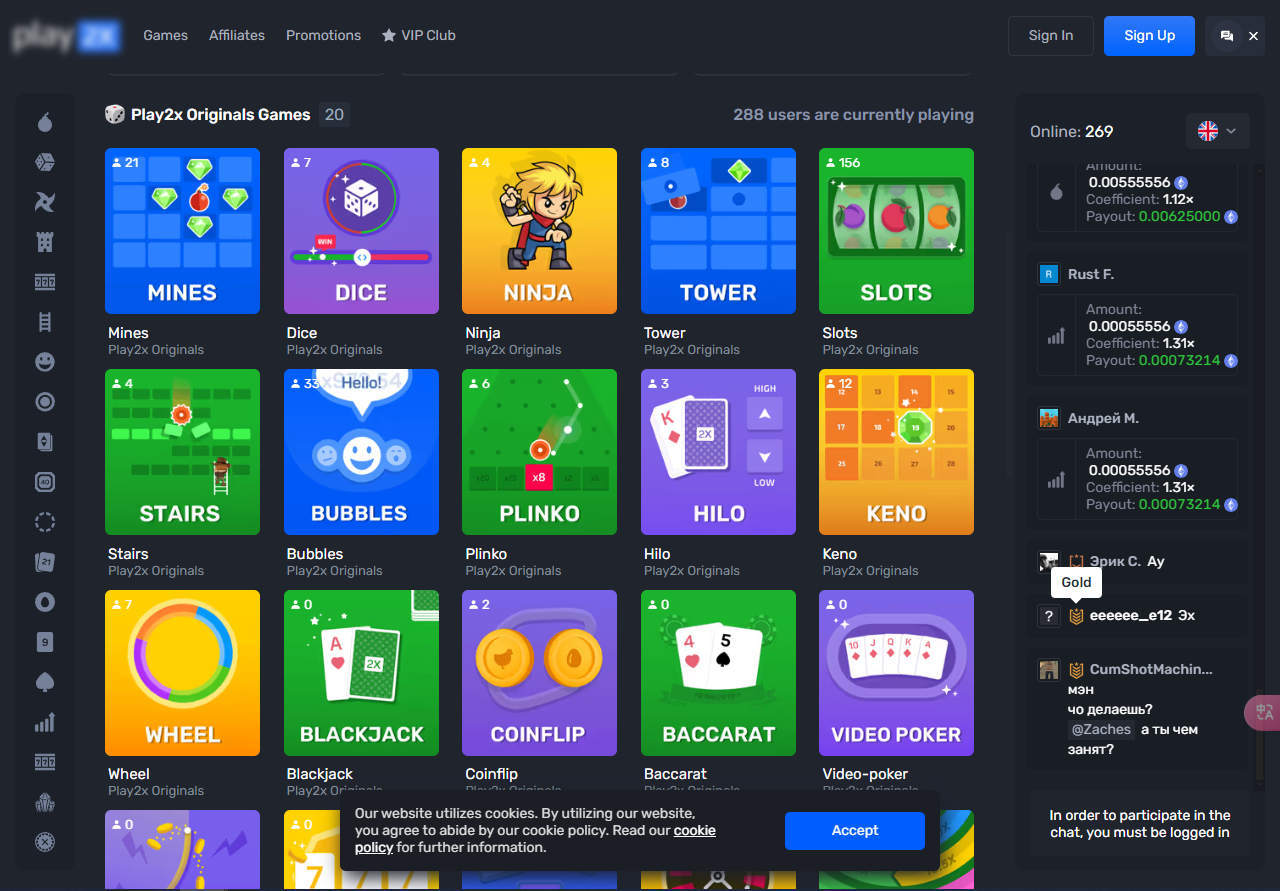
Task: Click the Эрик С. chat username
Action: 1115,561
